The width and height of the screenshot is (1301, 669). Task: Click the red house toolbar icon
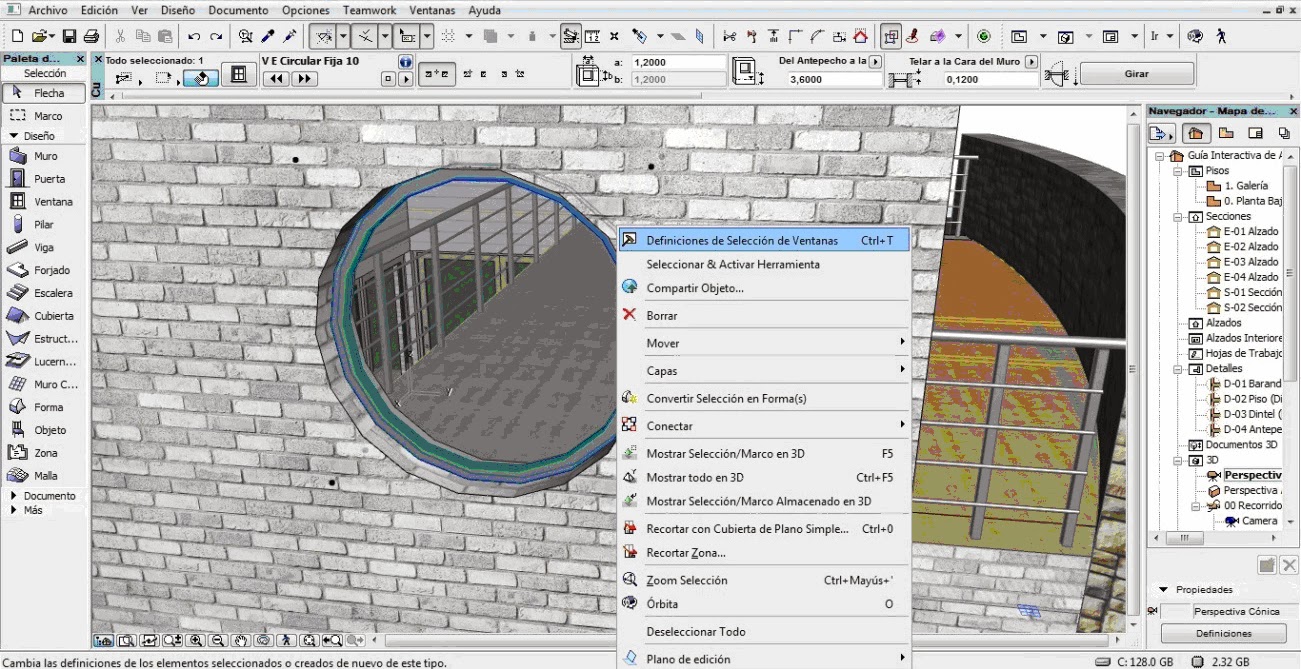click(861, 36)
